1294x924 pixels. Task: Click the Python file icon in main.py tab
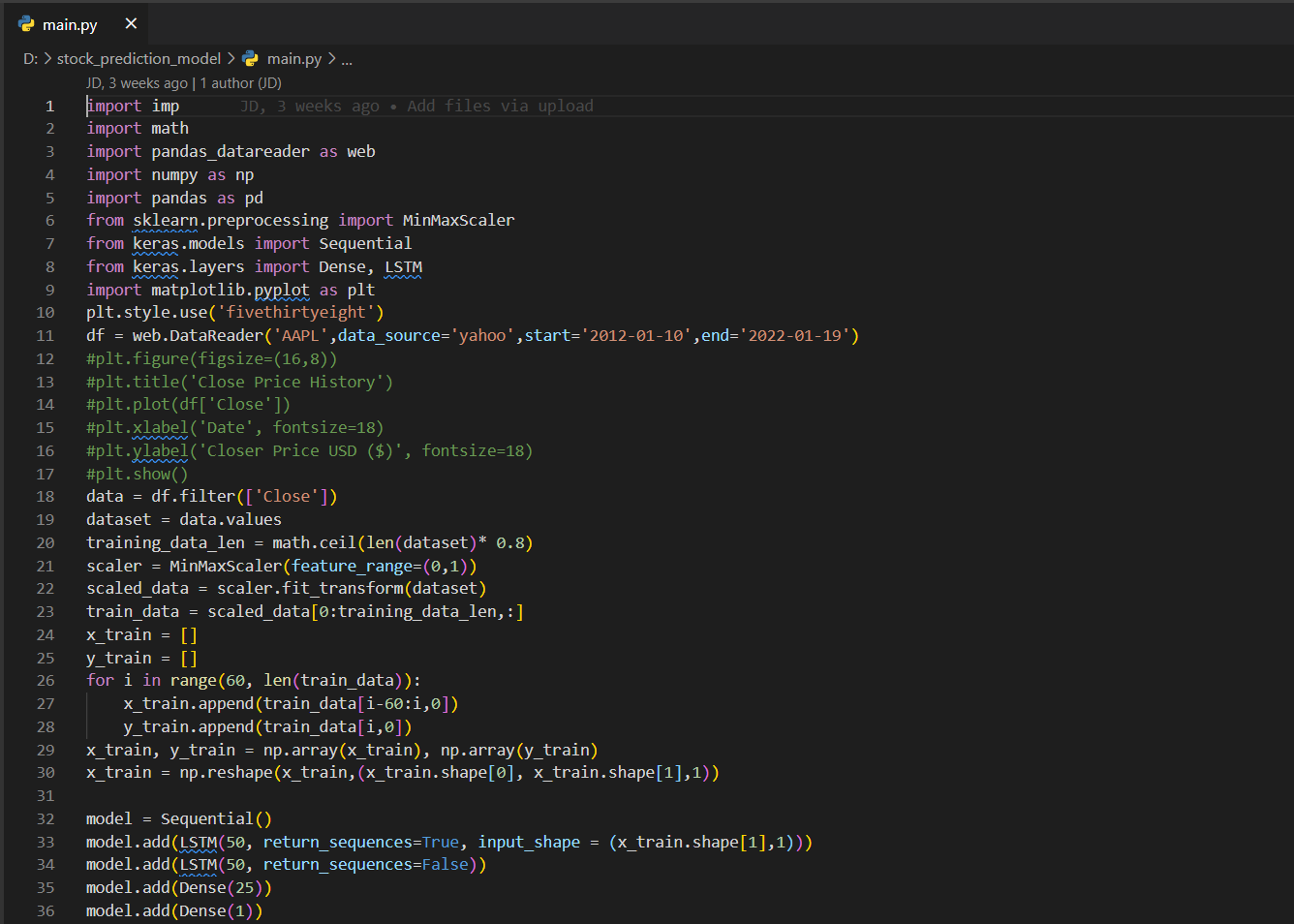coord(26,24)
